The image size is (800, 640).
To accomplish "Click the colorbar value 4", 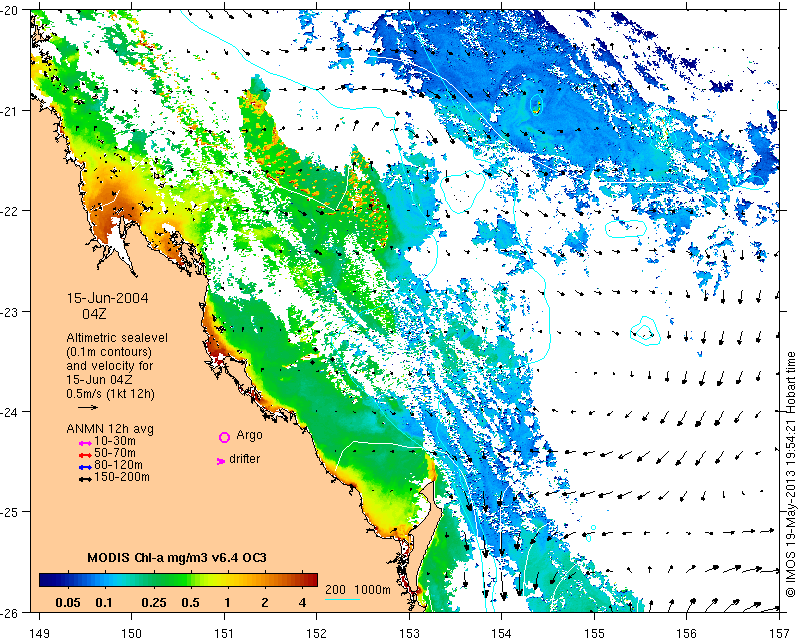I will 303,603.
